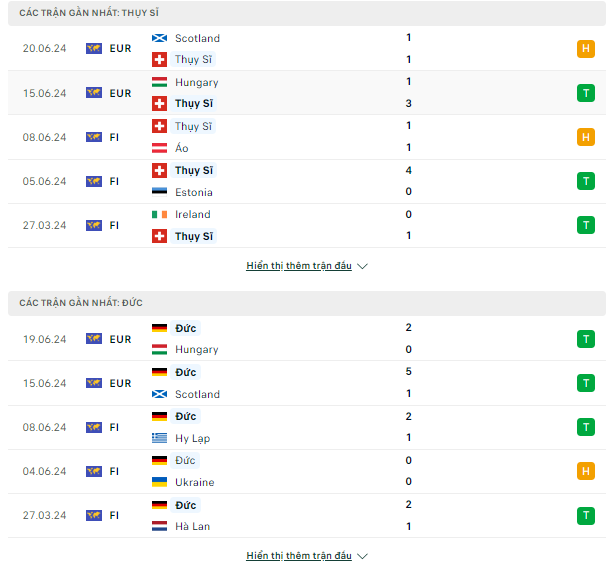The image size is (614, 577).
Task: Open the Thụy Sĩ recent matches link
Action: click(299, 266)
